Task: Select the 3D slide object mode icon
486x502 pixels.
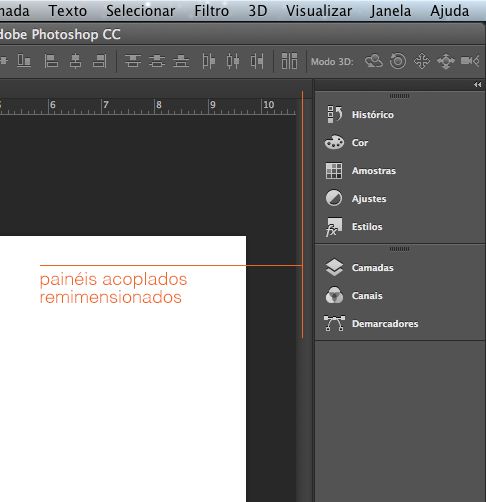Action: (446, 61)
